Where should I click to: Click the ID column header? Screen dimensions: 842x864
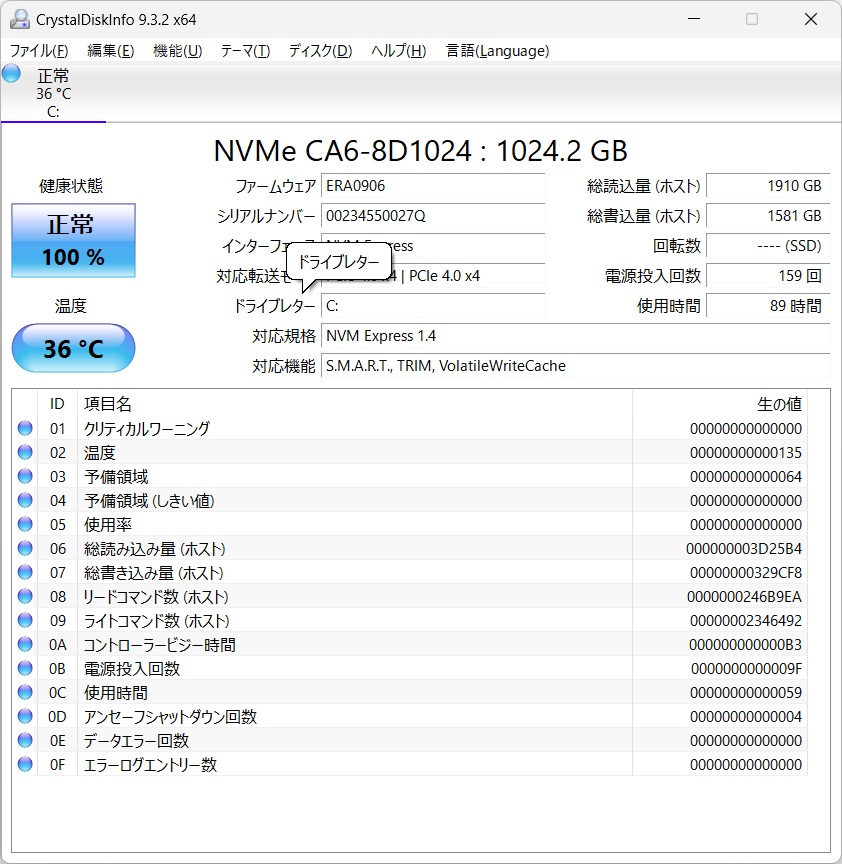[57, 404]
